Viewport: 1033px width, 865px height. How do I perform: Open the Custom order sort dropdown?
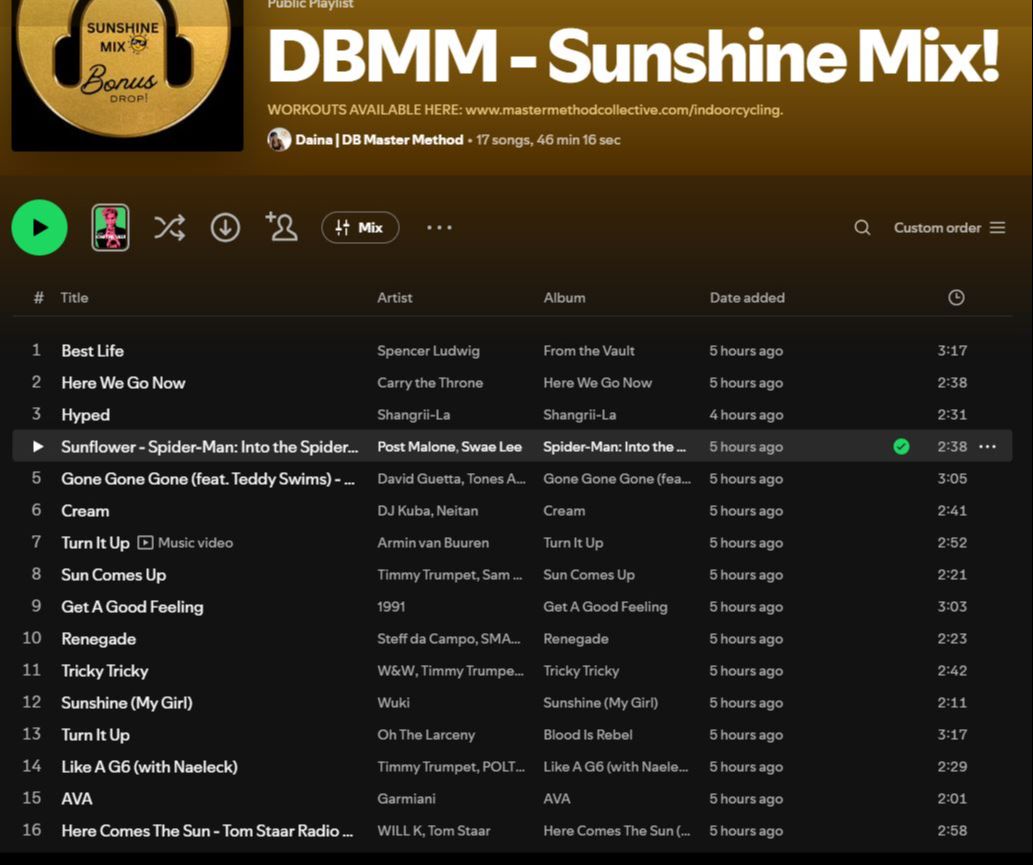click(x=949, y=227)
